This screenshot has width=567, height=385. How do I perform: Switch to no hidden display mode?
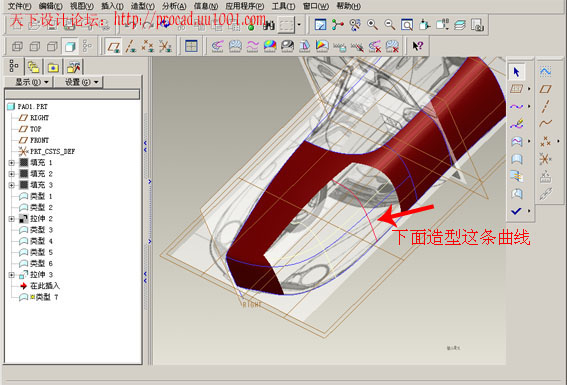(52, 46)
